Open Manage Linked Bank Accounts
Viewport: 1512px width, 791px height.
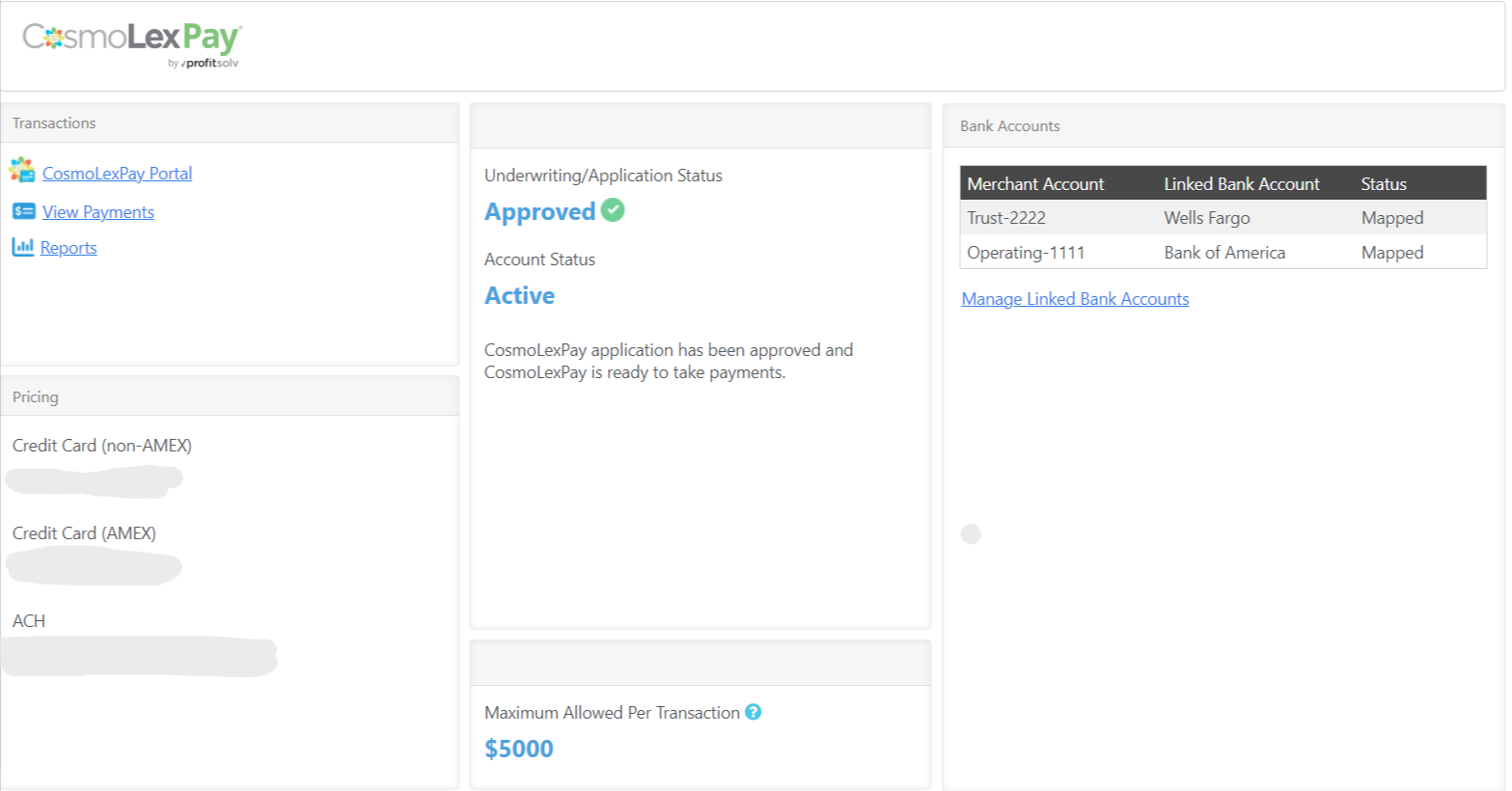1075,299
